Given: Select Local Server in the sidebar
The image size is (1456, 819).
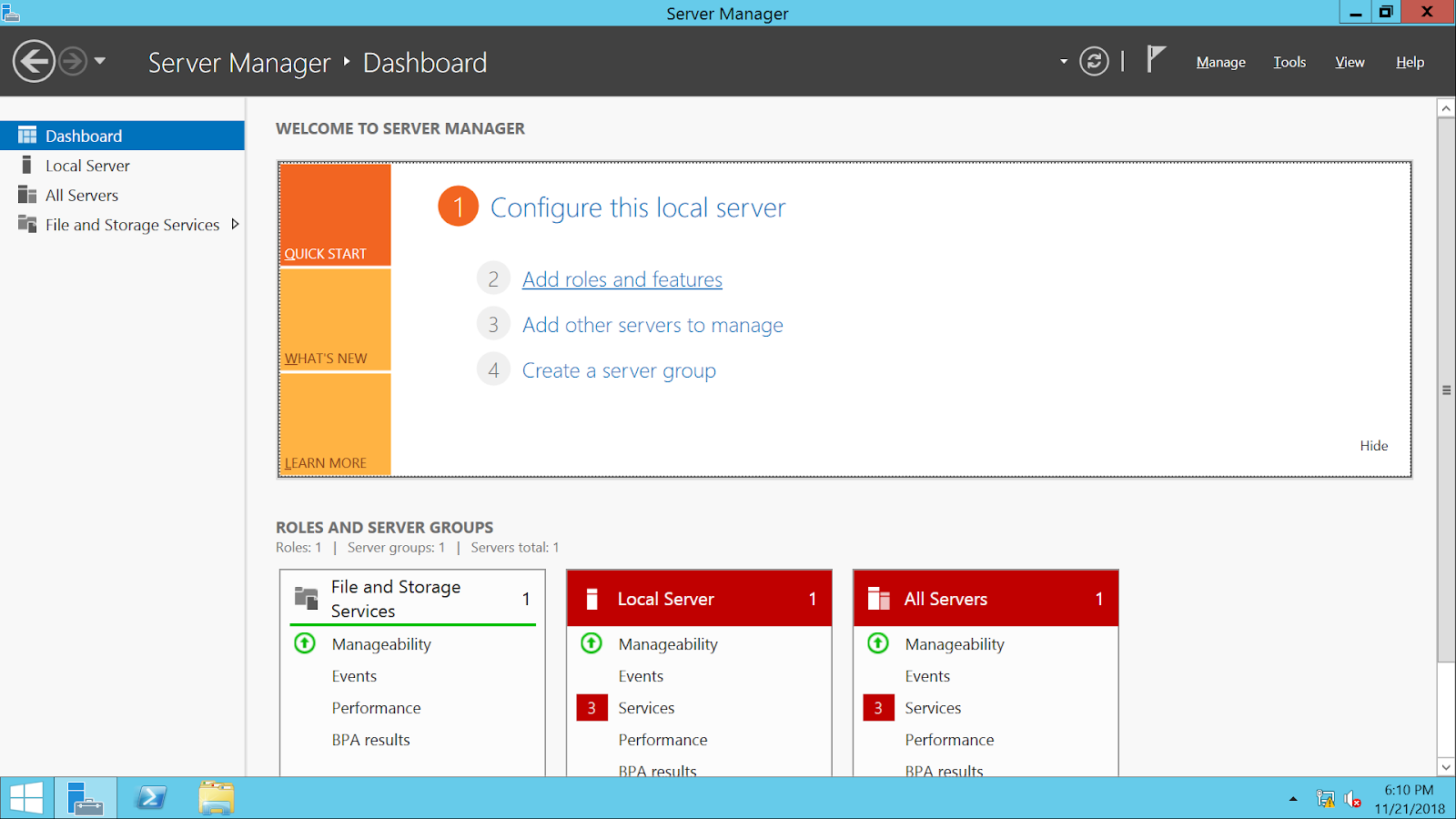Looking at the screenshot, I should [122, 166].
